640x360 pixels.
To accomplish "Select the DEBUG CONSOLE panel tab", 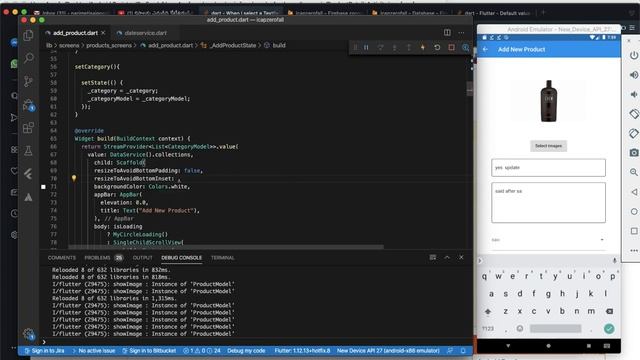I will [x=182, y=258].
